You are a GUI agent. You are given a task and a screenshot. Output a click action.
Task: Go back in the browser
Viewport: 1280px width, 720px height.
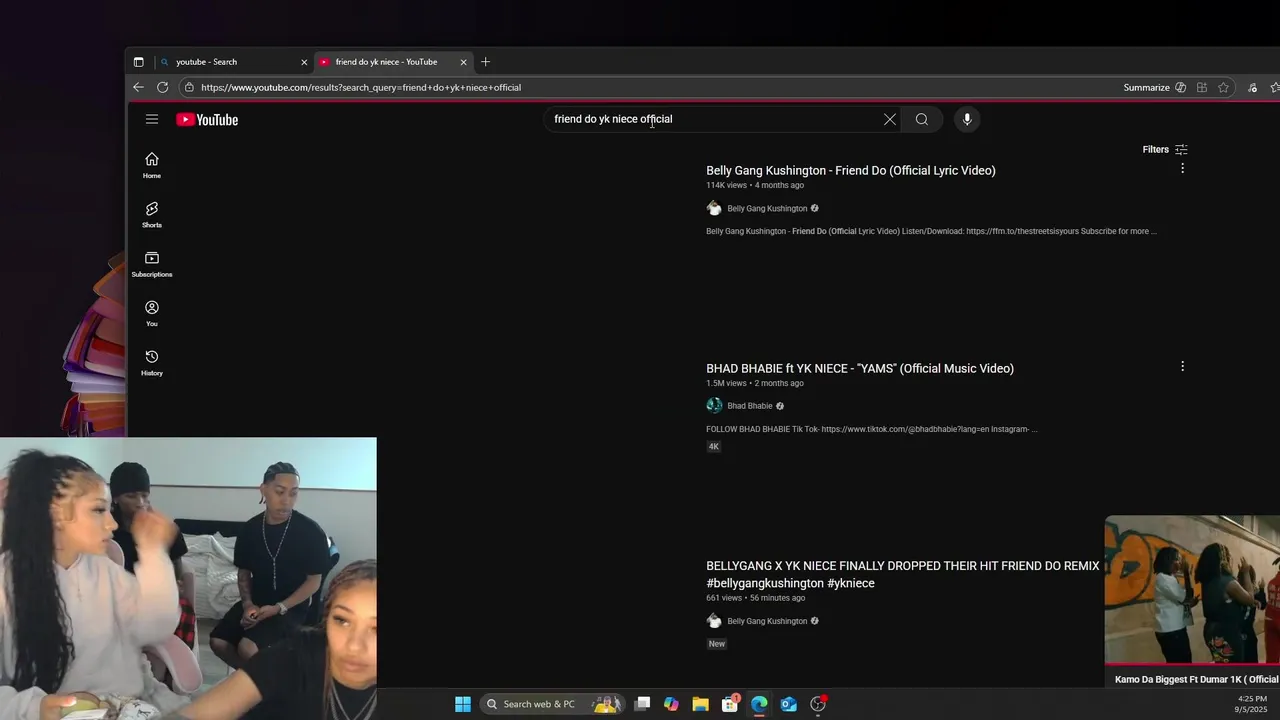point(138,87)
